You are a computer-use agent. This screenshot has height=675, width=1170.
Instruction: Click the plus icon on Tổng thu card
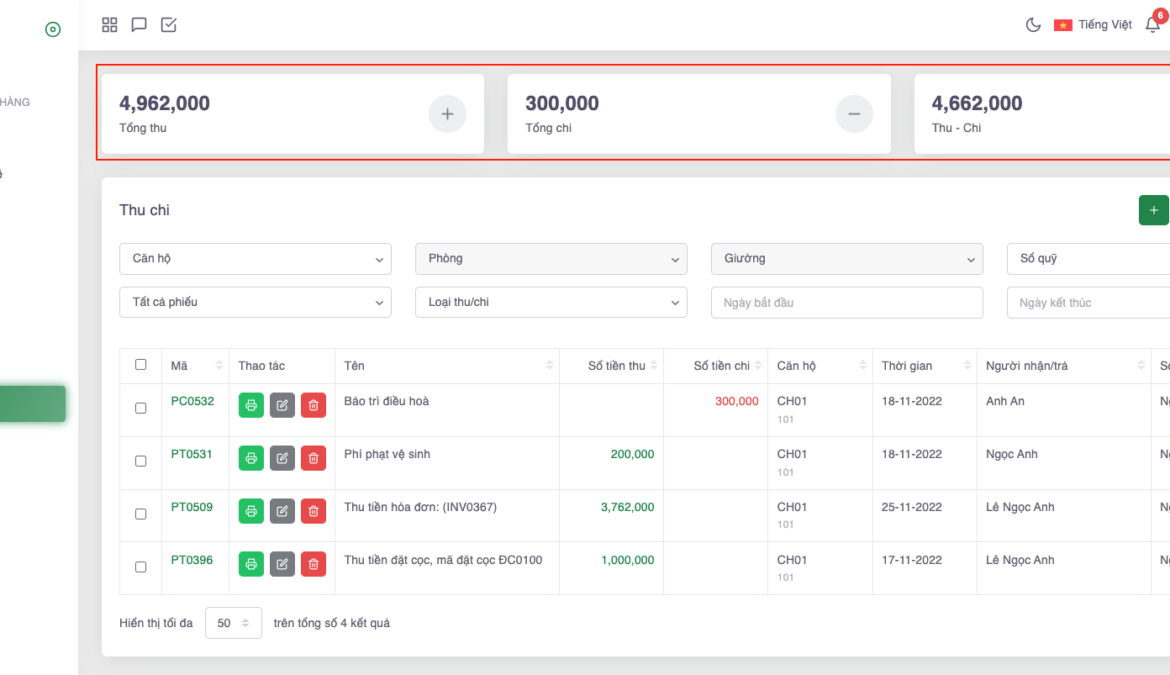(447, 114)
